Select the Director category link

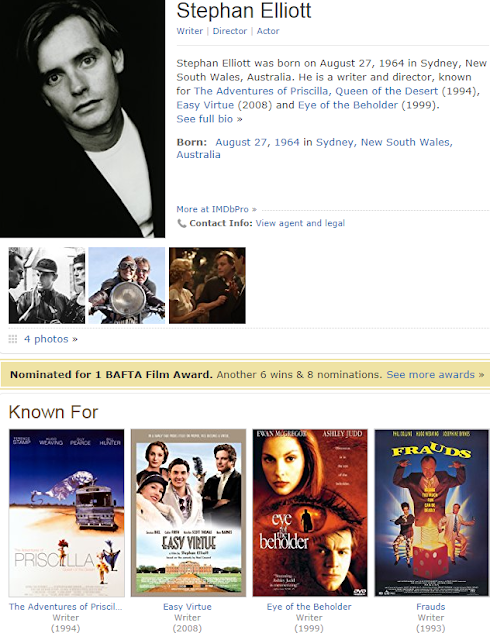click(229, 31)
